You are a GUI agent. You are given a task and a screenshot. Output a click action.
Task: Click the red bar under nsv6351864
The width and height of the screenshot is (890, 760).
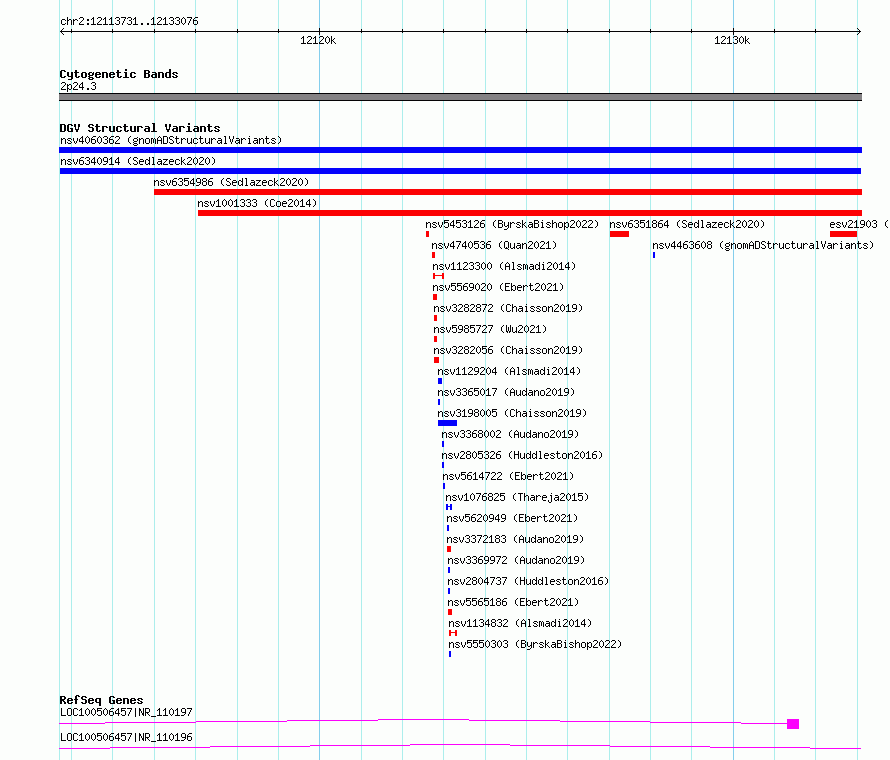(619, 234)
